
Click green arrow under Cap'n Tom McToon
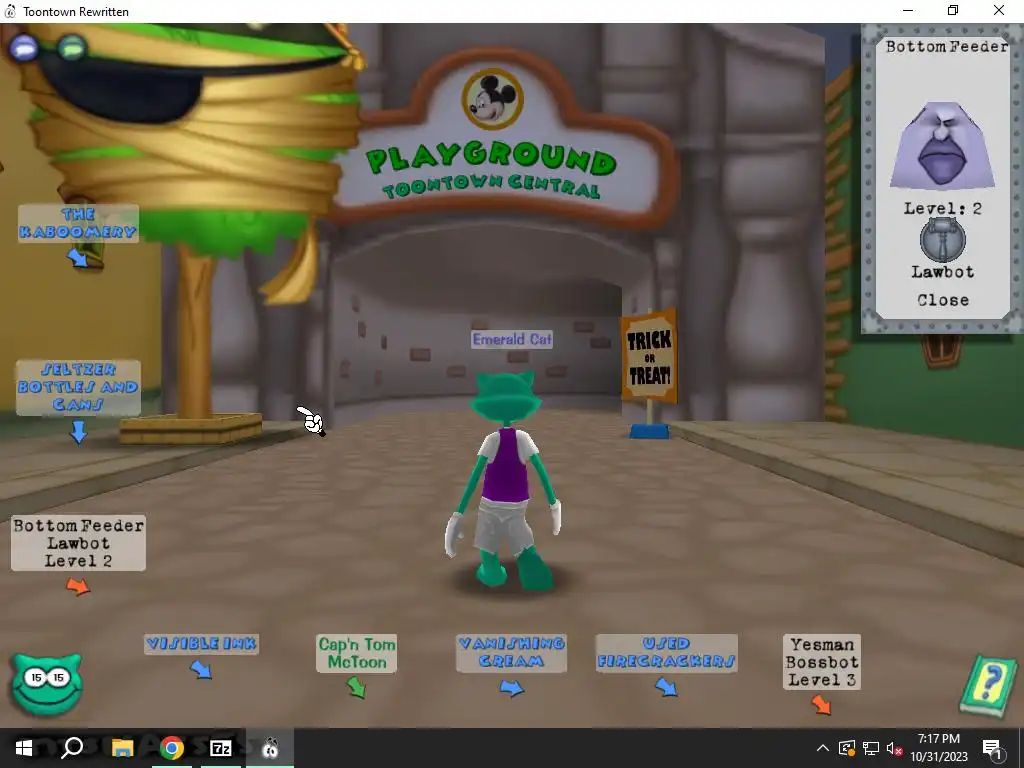coord(356,687)
